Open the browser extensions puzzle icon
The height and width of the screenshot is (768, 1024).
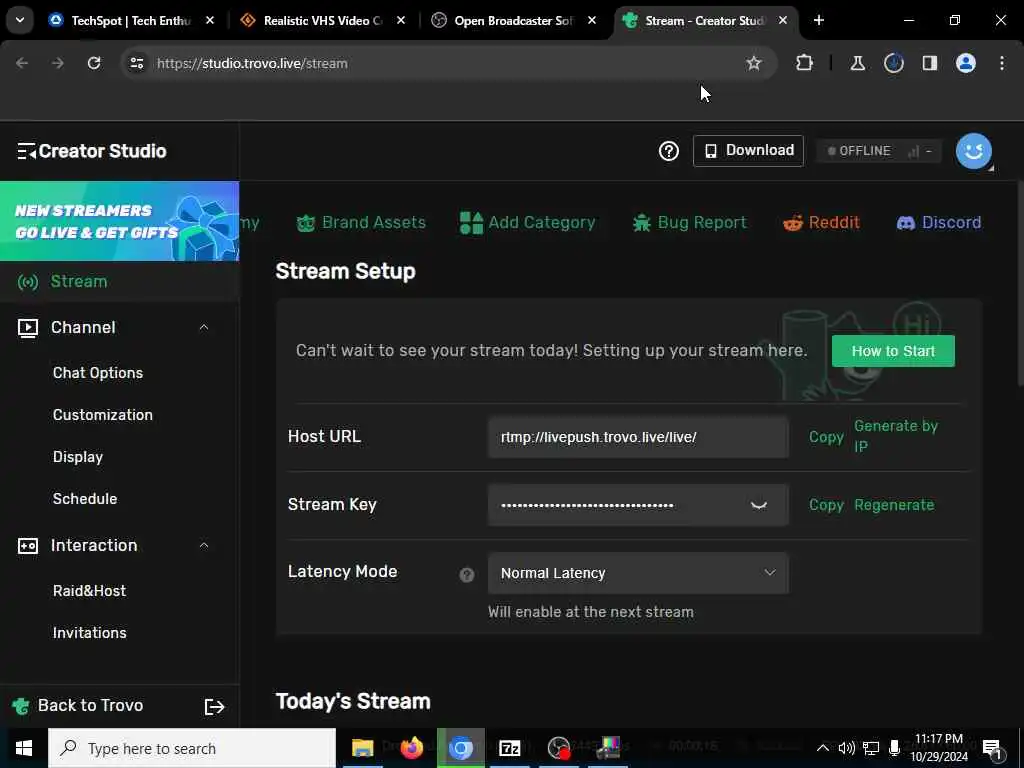pos(805,63)
